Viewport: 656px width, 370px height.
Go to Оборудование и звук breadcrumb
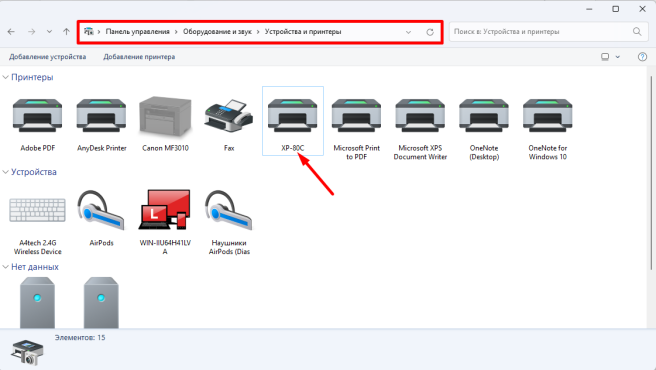pos(217,32)
